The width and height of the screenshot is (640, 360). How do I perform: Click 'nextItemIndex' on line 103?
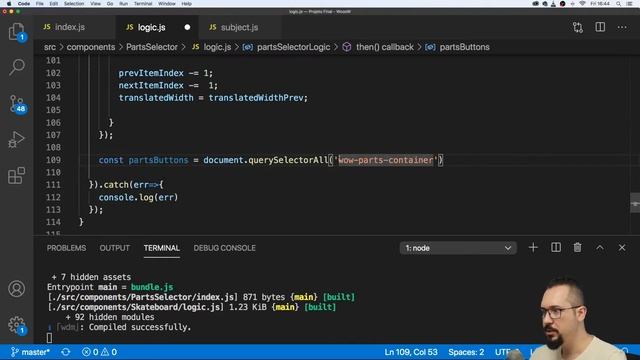click(151, 85)
